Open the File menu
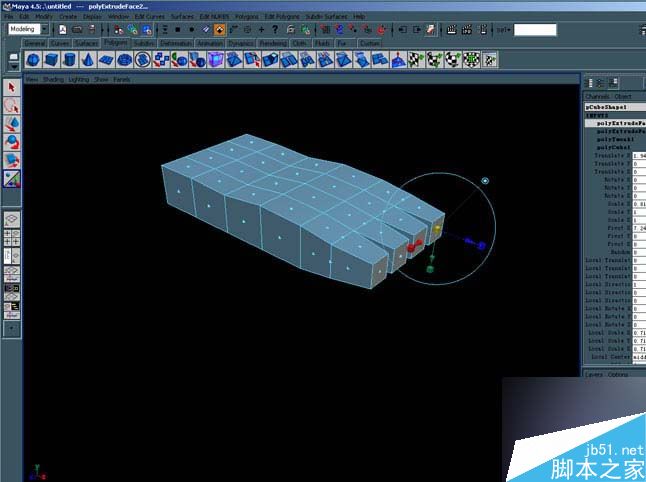Image resolution: width=646 pixels, height=482 pixels. pos(9,16)
